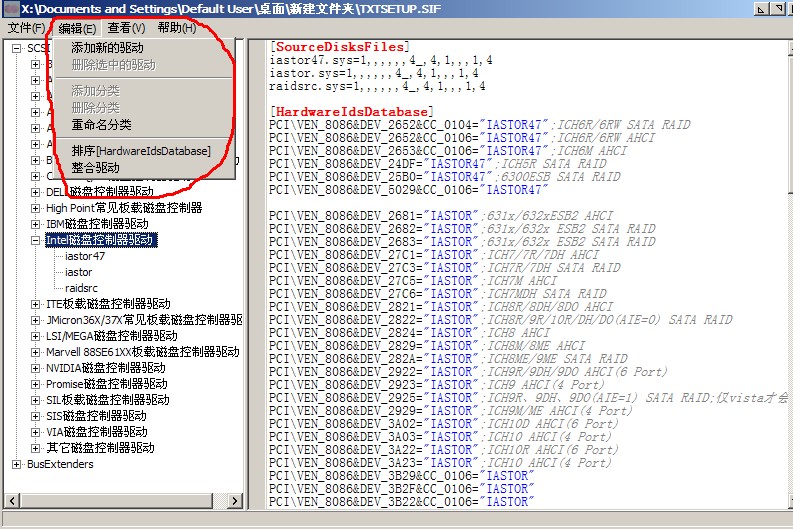Click the iastor47.sys source file line
This screenshot has width=793, height=529.
tap(381, 60)
